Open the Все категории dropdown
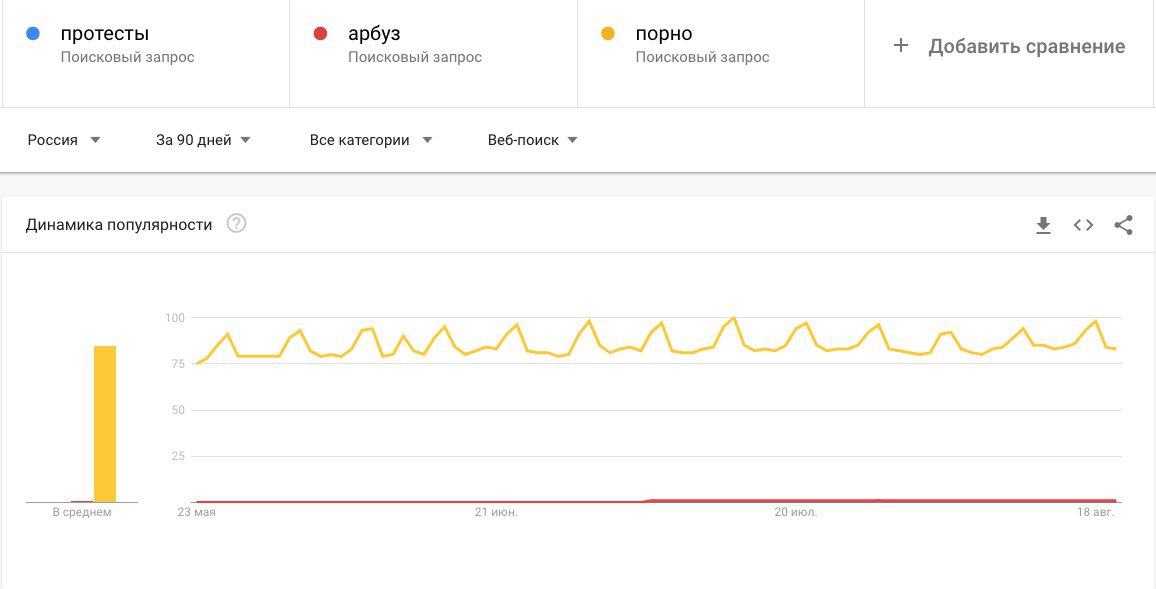The image size is (1156, 589). 371,140
